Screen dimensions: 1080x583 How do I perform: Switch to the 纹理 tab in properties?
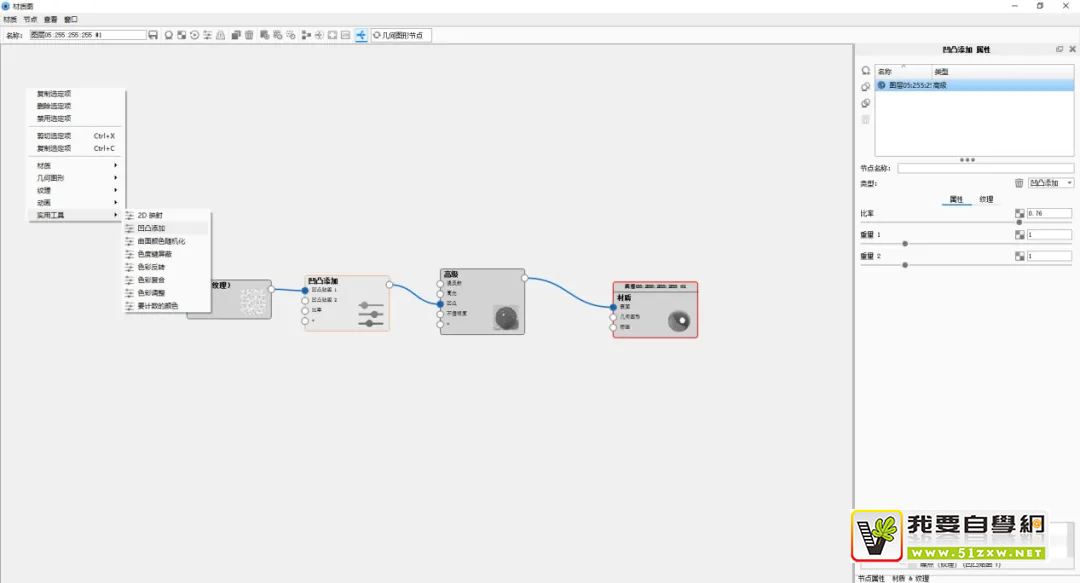pos(986,199)
